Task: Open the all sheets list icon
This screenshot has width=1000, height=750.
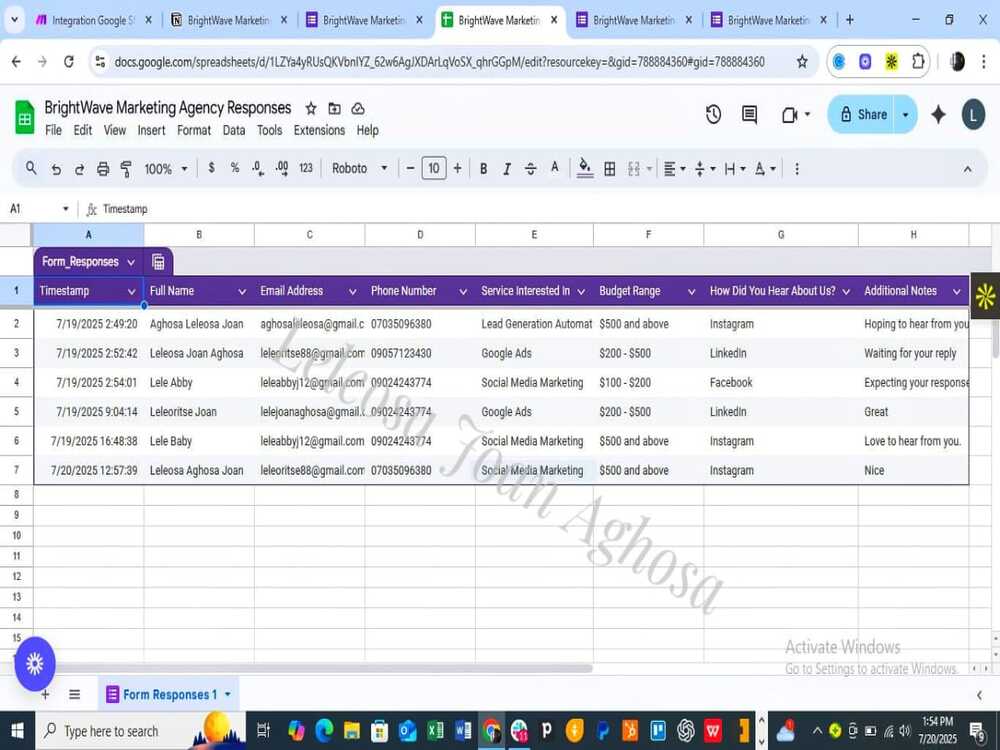Action: [75, 695]
